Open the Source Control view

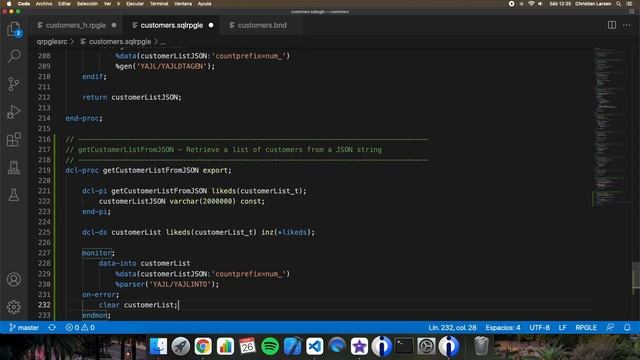(14, 84)
